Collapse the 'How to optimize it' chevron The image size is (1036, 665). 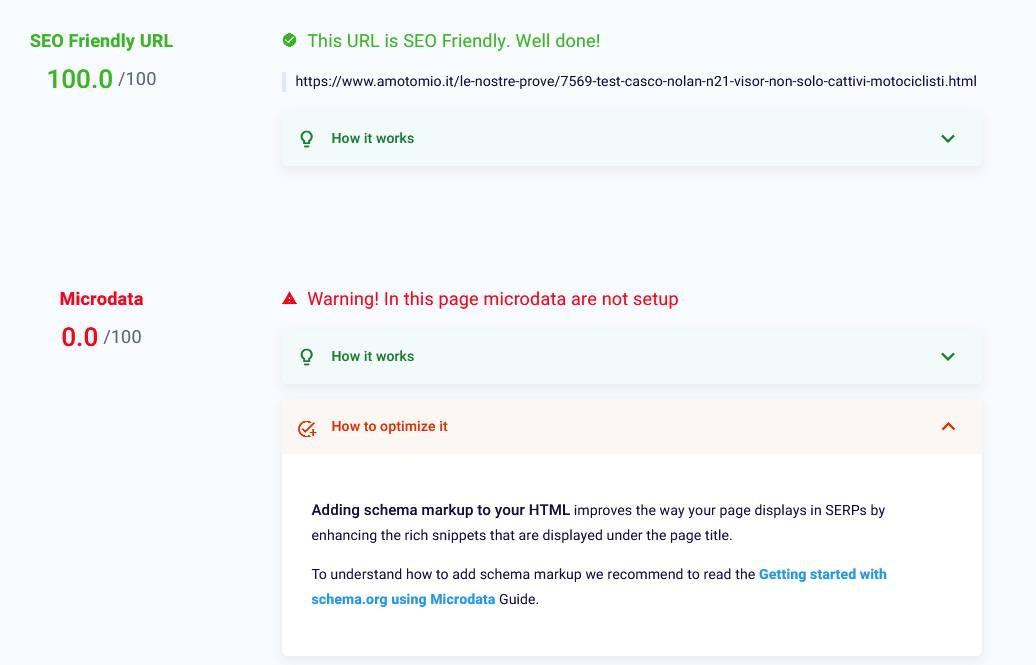coord(948,427)
